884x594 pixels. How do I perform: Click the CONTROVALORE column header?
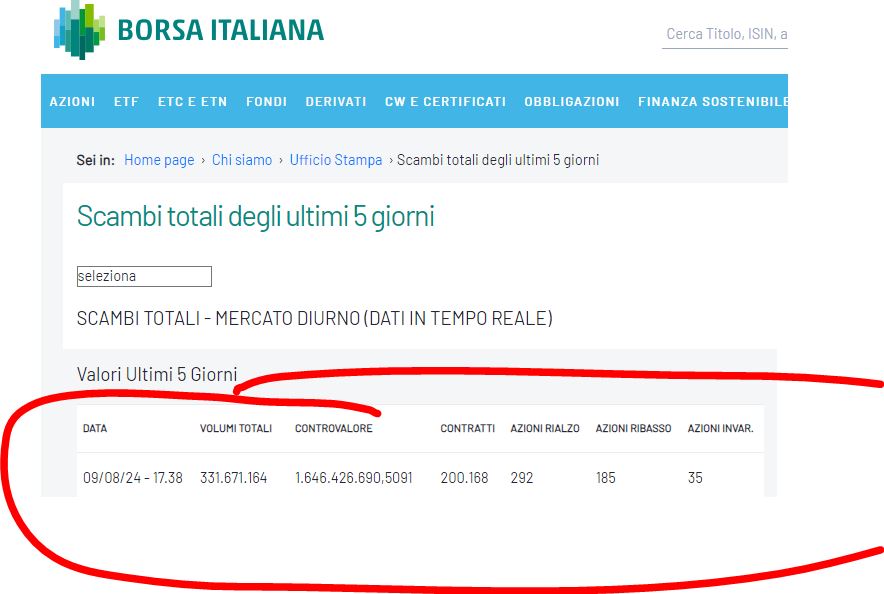click(334, 428)
